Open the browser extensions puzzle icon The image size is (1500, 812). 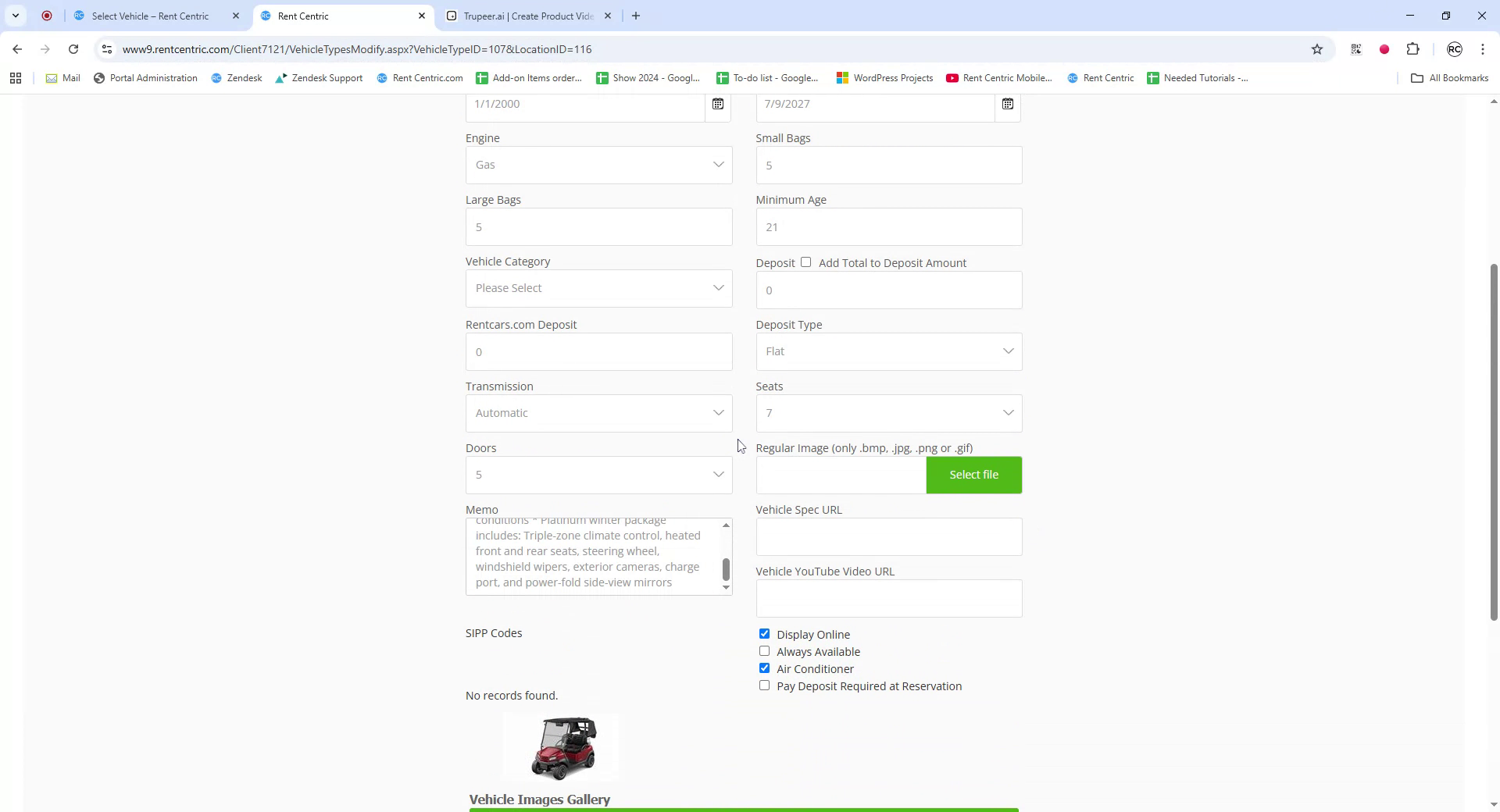click(1413, 48)
